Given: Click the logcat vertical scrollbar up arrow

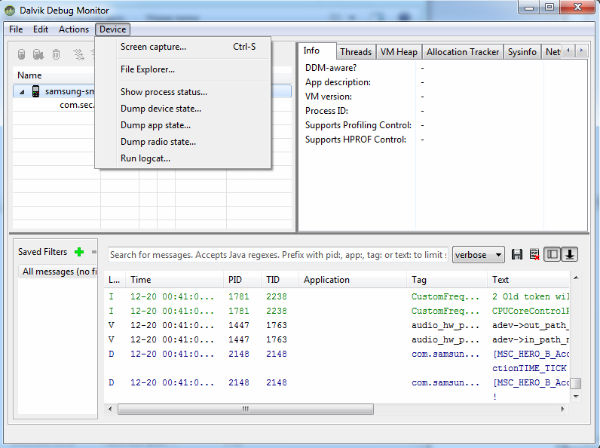Looking at the screenshot, I should point(576,277).
